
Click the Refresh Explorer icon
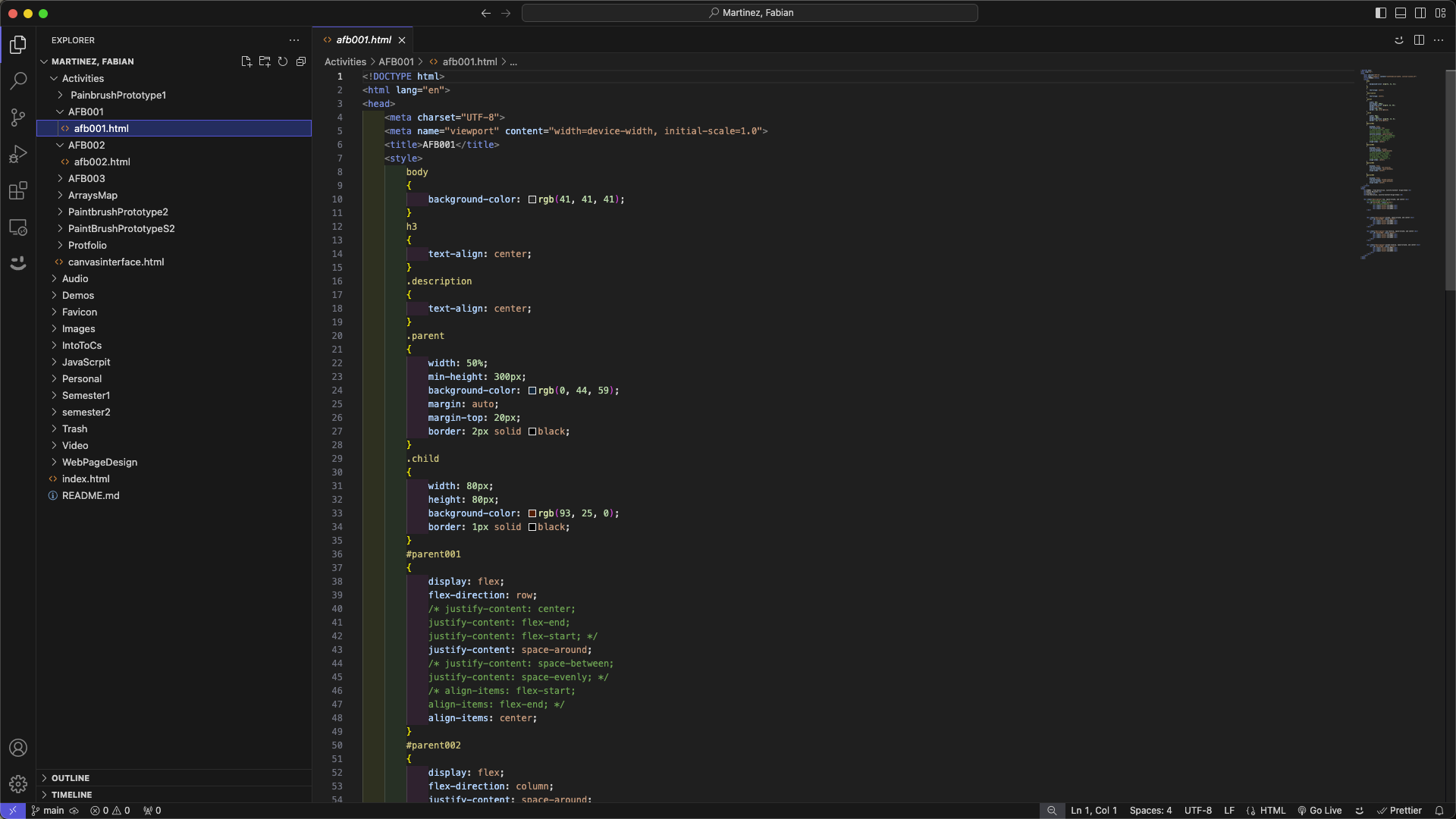click(x=283, y=61)
